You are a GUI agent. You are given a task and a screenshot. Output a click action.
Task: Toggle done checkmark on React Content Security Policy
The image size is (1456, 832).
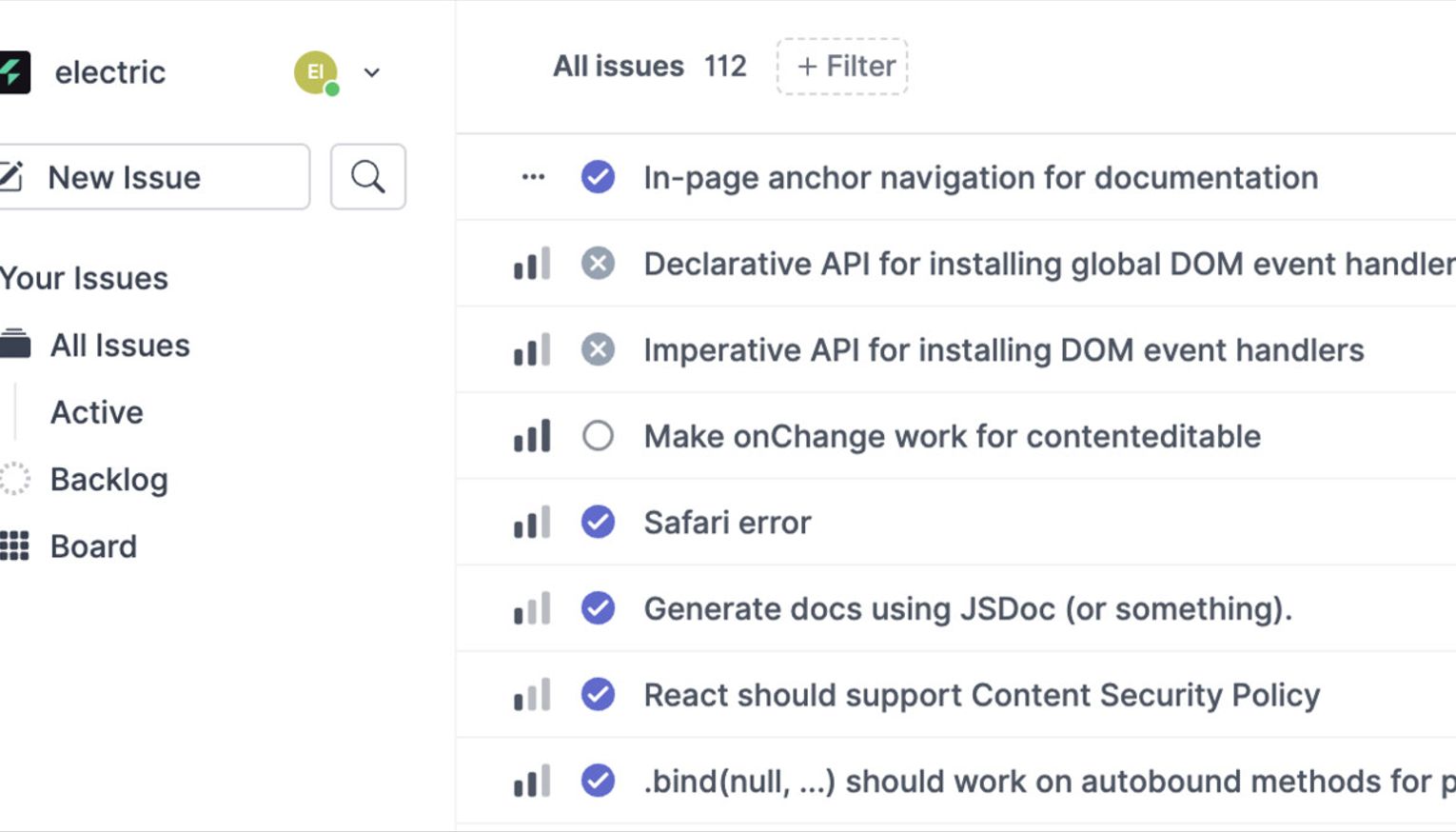[598, 695]
